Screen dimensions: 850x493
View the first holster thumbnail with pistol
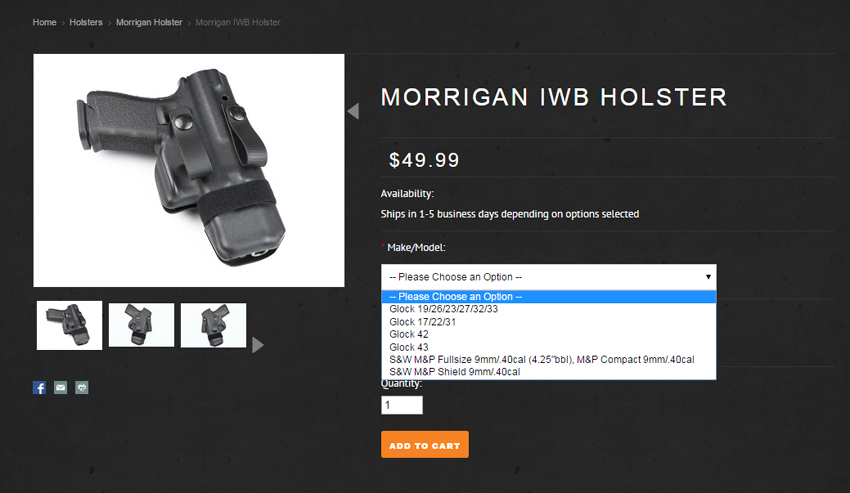69,325
